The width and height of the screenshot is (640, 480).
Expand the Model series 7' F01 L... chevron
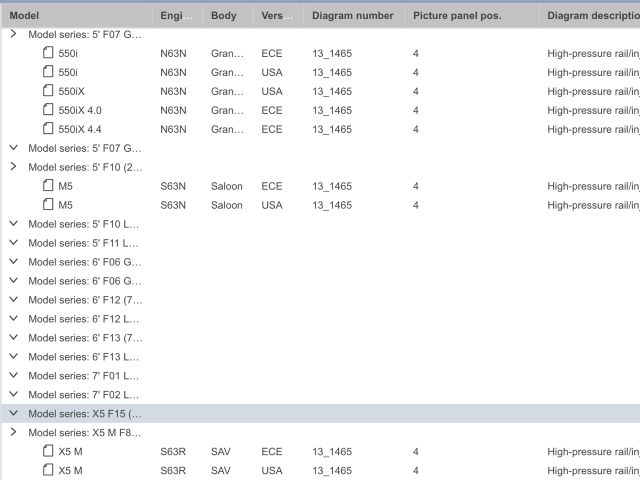(x=14, y=376)
